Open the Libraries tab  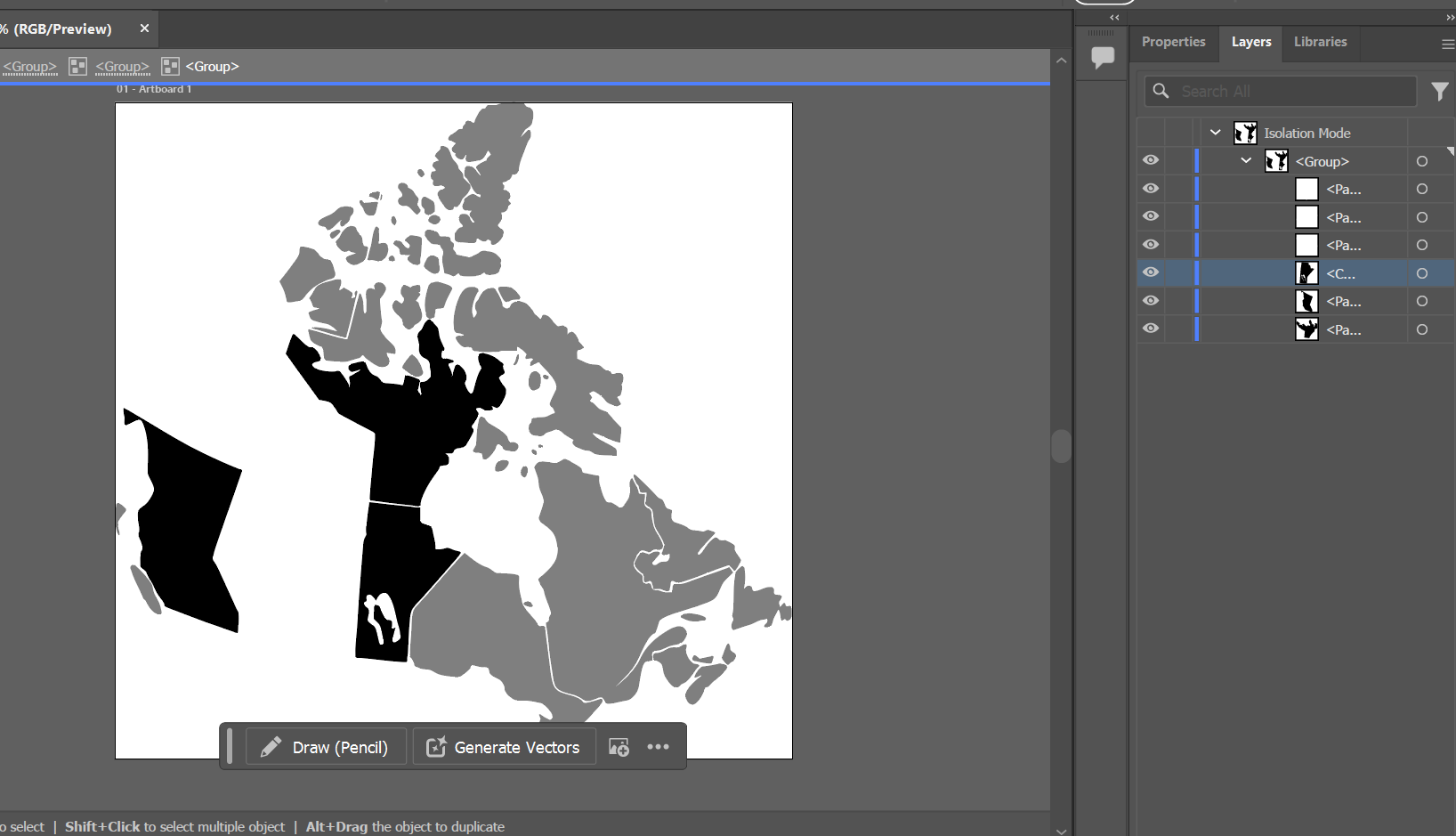[x=1320, y=42]
